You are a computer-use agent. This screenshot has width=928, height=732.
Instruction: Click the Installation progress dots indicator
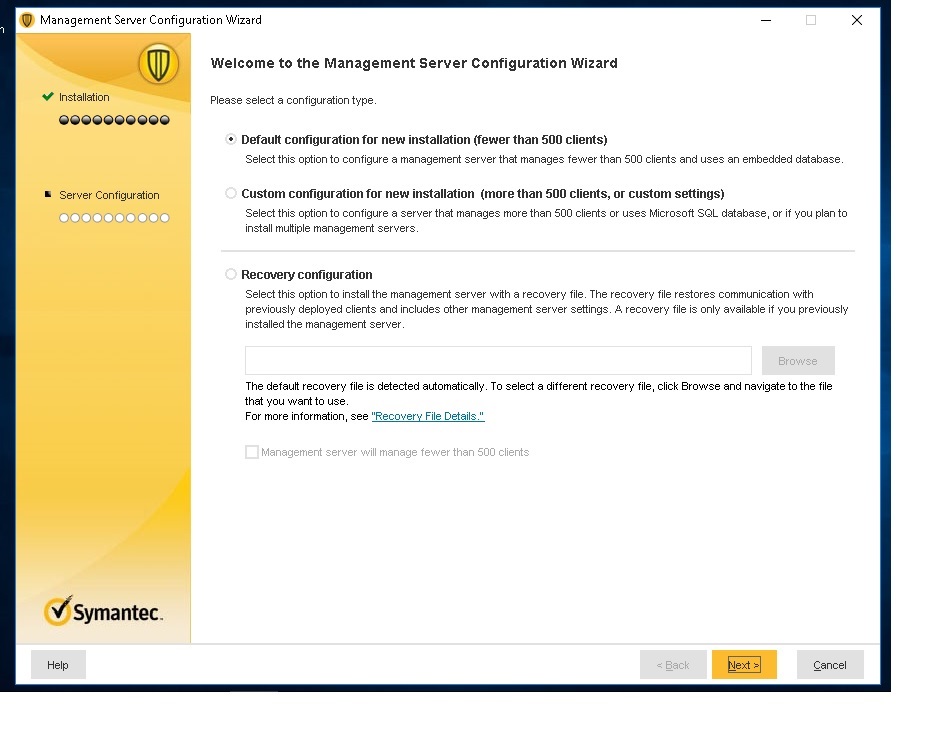(114, 120)
